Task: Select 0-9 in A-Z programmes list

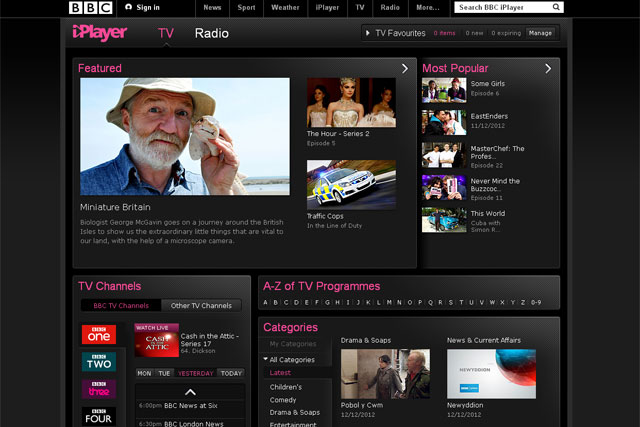Action: (x=536, y=302)
